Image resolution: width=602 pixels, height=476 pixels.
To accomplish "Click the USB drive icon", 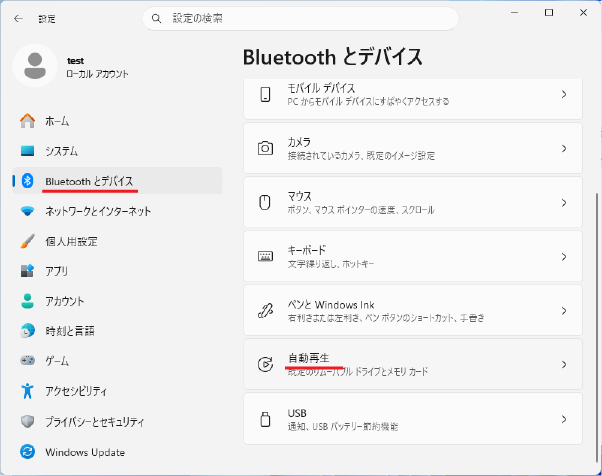I will (x=265, y=419).
